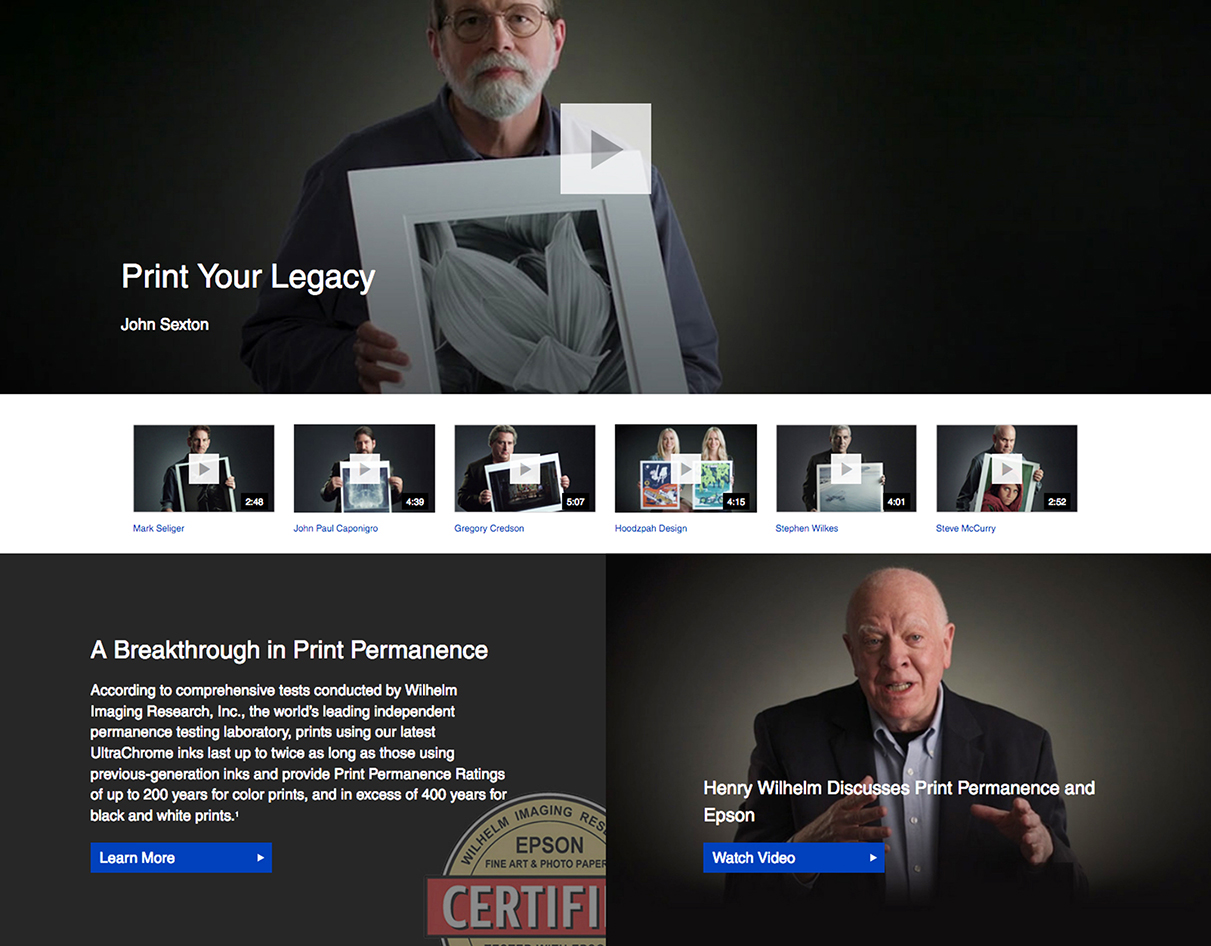Open the Steve McCurry name link
Viewport: 1211px width, 946px height.
[x=966, y=528]
